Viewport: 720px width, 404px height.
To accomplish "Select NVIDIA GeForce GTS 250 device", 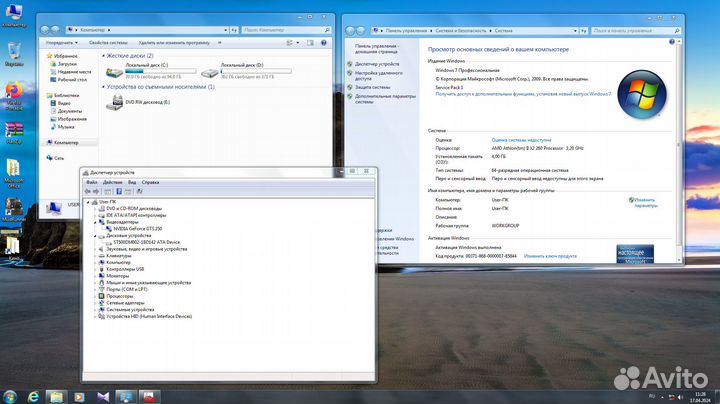I will point(137,229).
